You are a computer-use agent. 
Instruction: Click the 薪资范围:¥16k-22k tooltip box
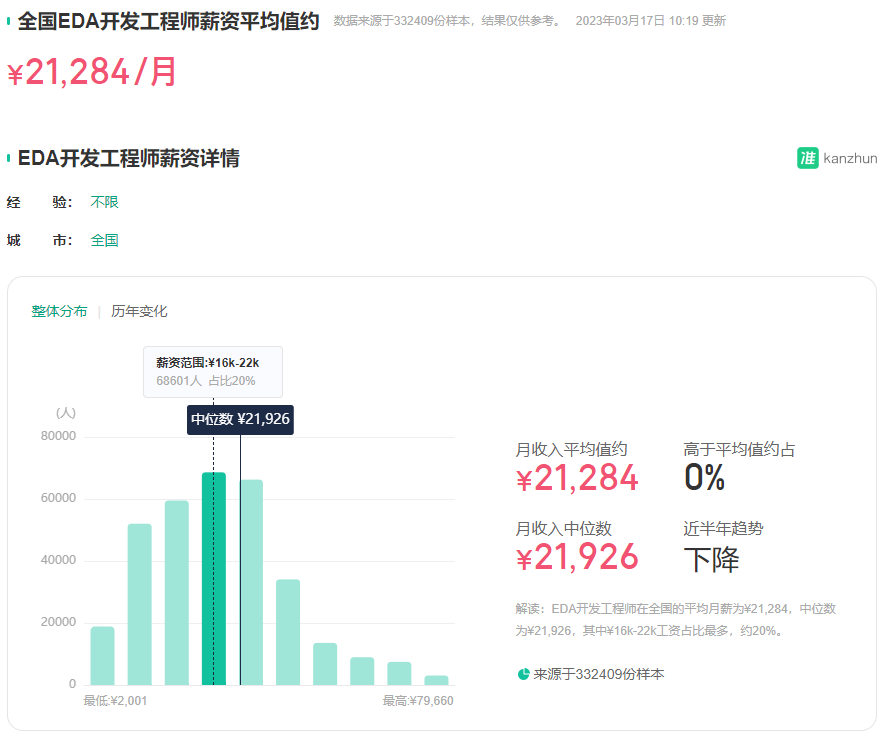pyautogui.click(x=213, y=372)
